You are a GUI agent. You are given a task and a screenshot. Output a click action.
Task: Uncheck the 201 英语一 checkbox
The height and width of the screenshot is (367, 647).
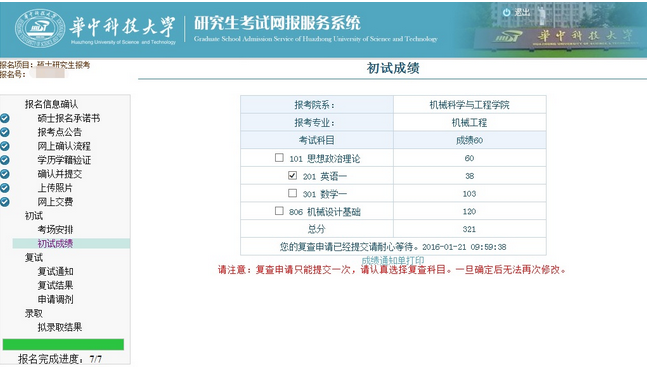293,175
